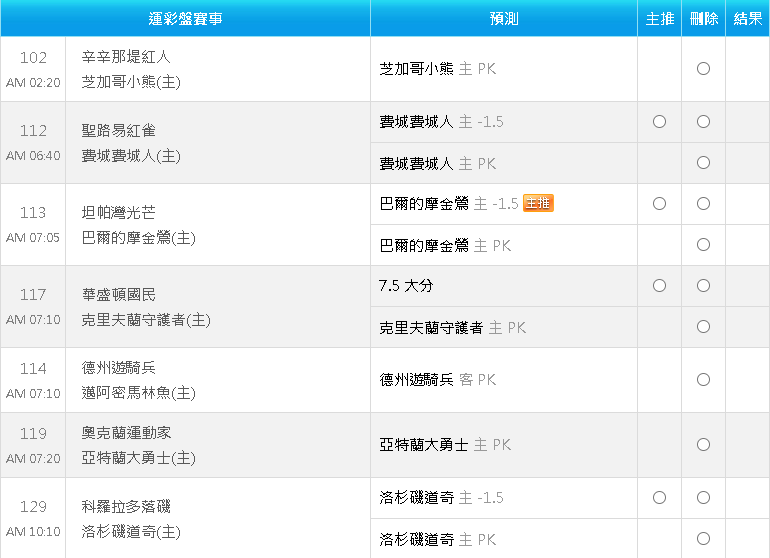Click prediction 德州遊騎兵 客 PK
Screen dimensions: 770x558
tap(438, 380)
